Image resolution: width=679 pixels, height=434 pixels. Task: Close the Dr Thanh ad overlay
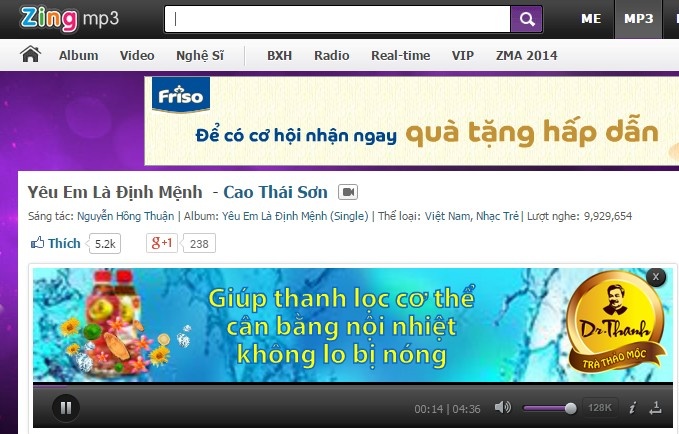pos(655,276)
